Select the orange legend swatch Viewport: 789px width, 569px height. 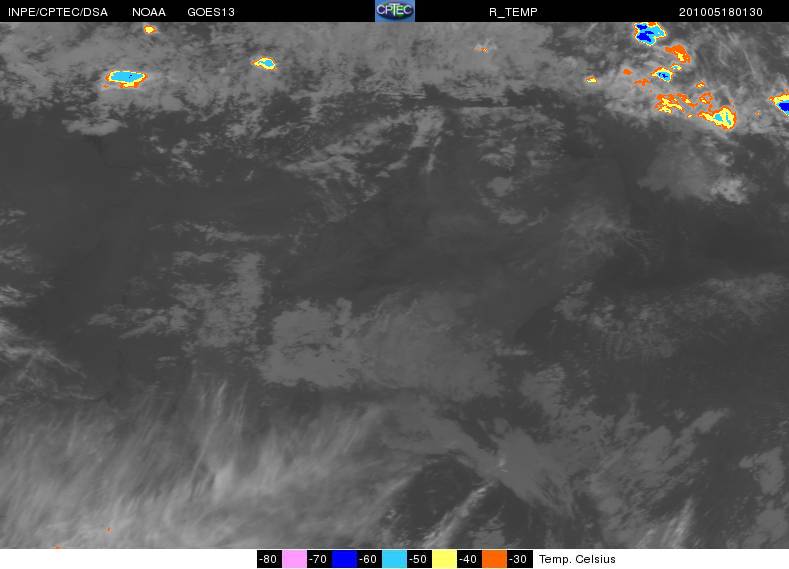pyautogui.click(x=495, y=559)
